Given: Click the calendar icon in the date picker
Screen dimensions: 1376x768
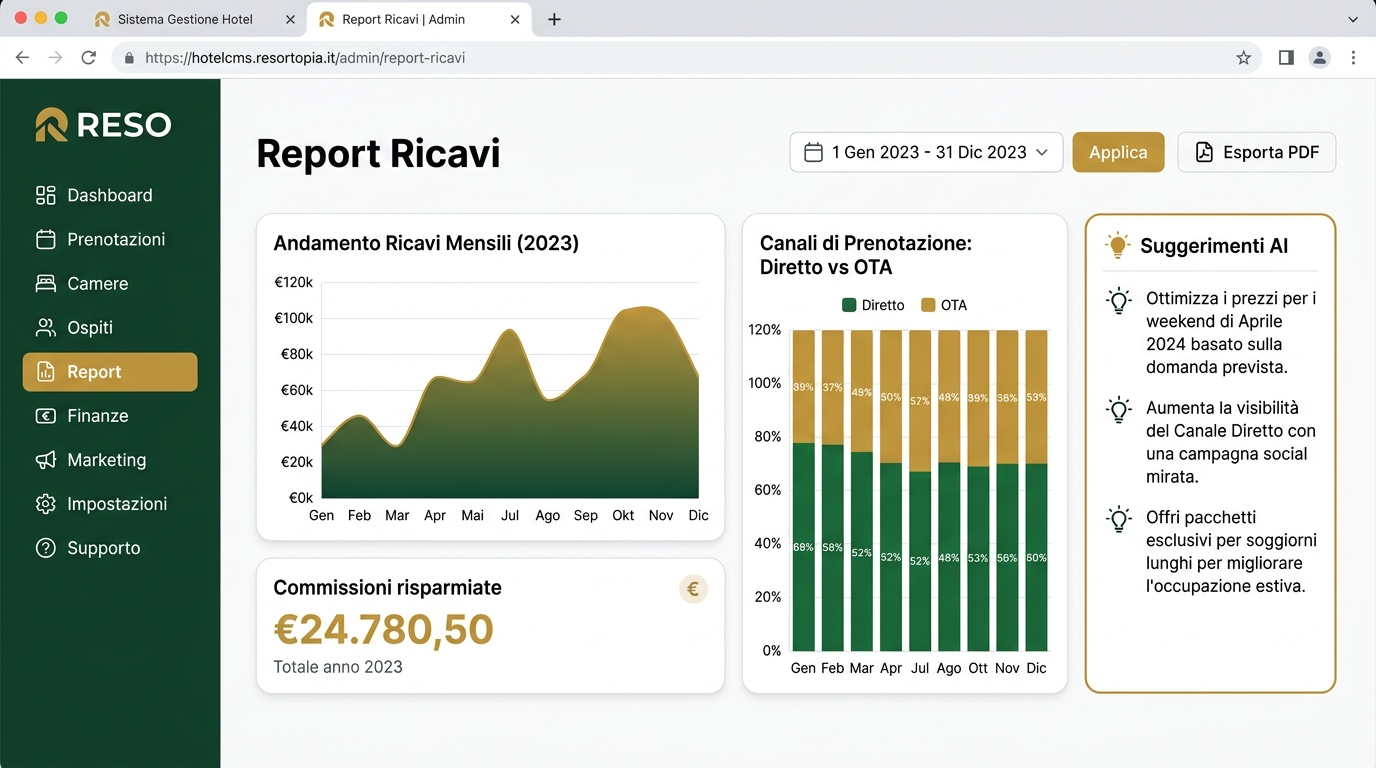Looking at the screenshot, I should point(814,152).
